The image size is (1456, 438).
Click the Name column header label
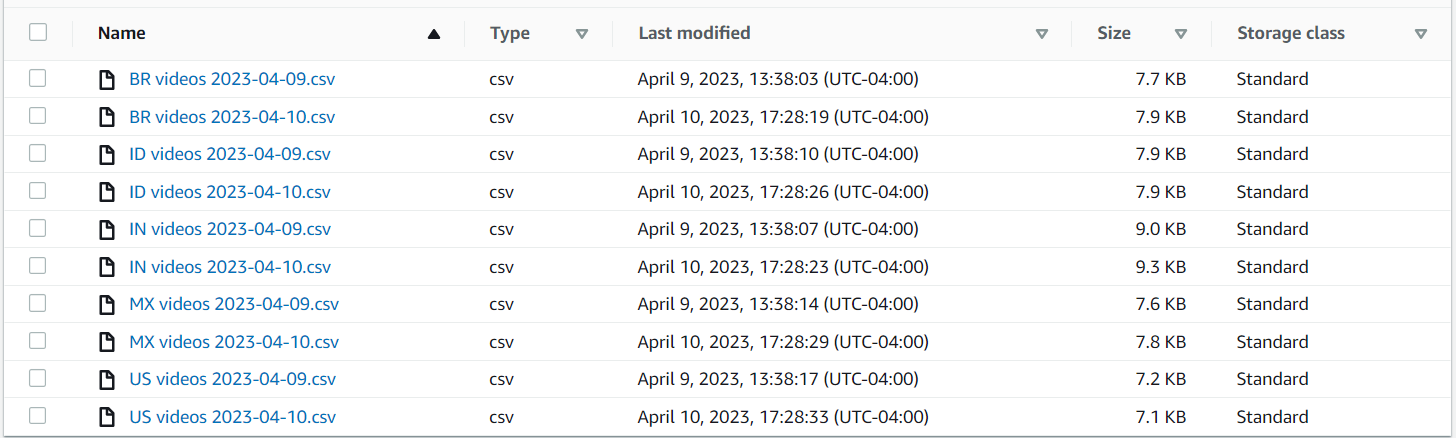[122, 33]
